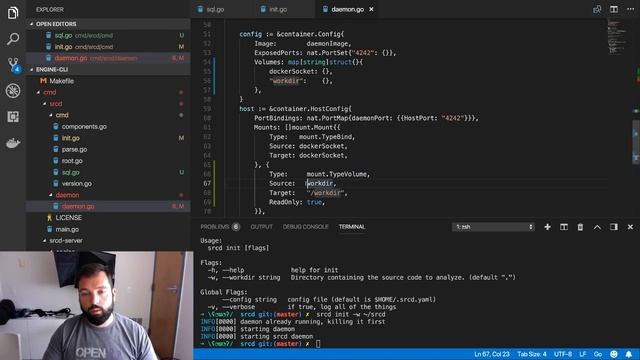Open version.go in the file tree
640x360 pixels.
click(x=108, y=184)
